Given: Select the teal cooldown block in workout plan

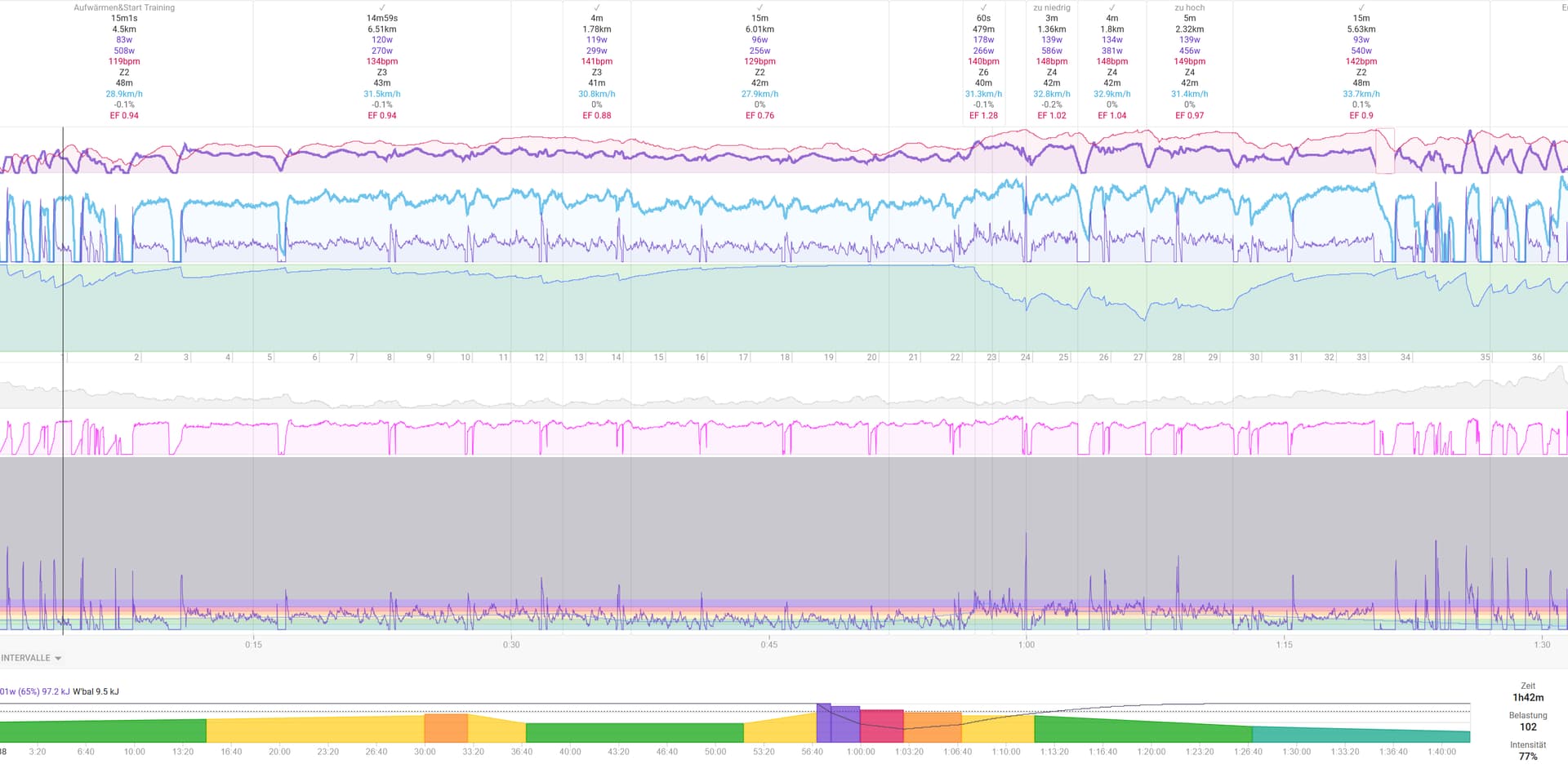Looking at the screenshot, I should click(x=1360, y=733).
